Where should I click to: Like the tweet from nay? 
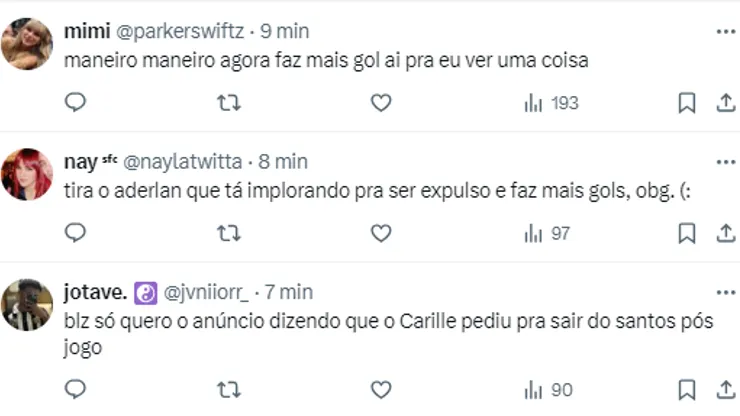381,233
